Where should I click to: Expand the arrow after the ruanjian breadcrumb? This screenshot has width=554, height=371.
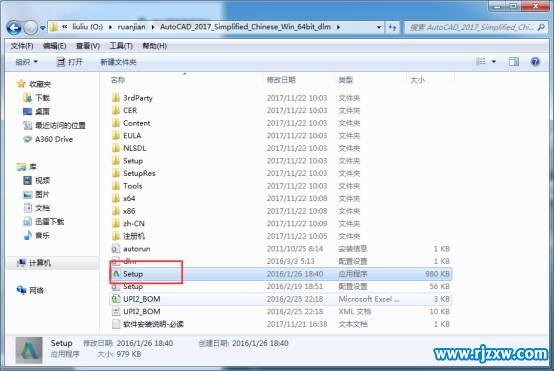tap(153, 27)
